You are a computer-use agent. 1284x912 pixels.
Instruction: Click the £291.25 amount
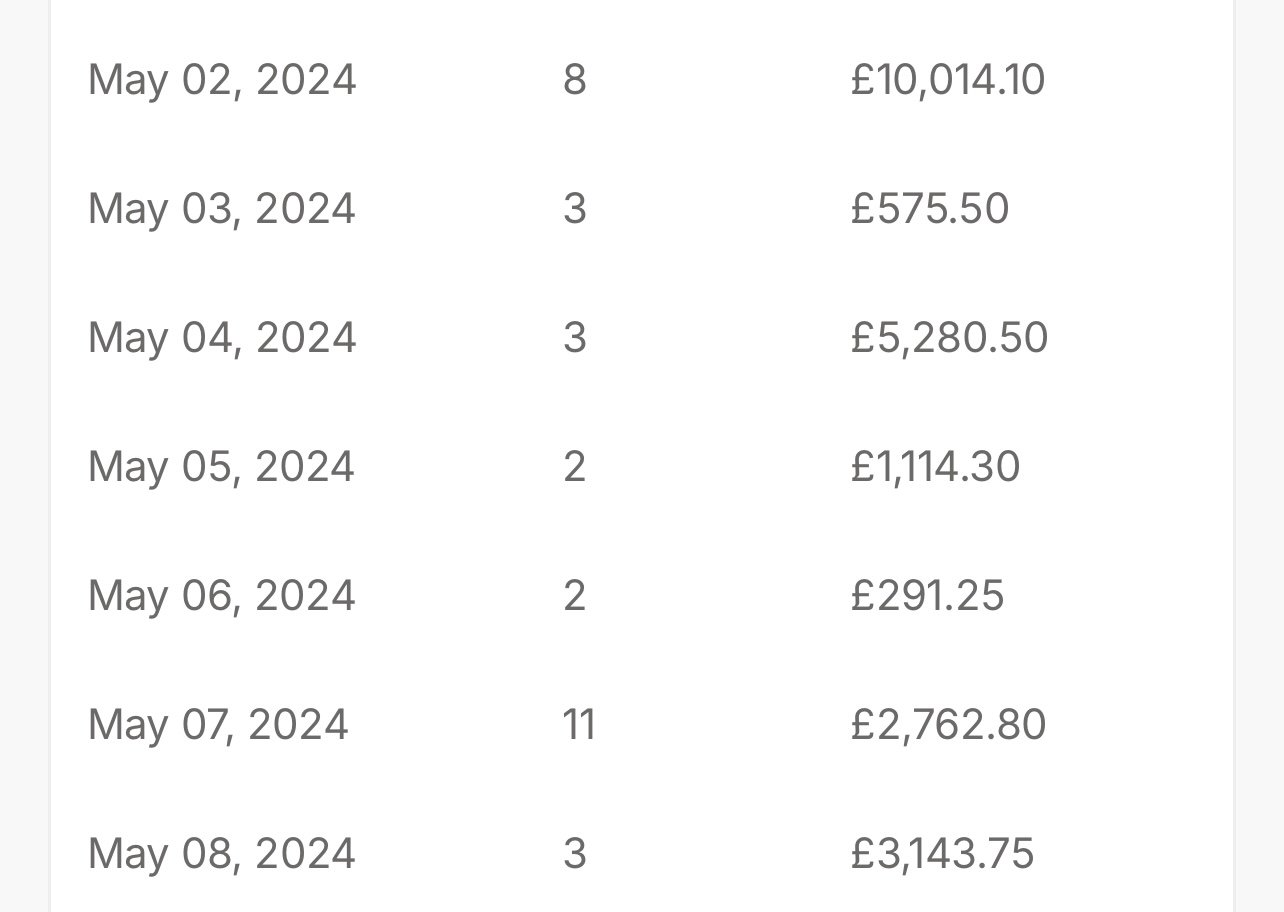click(x=927, y=596)
